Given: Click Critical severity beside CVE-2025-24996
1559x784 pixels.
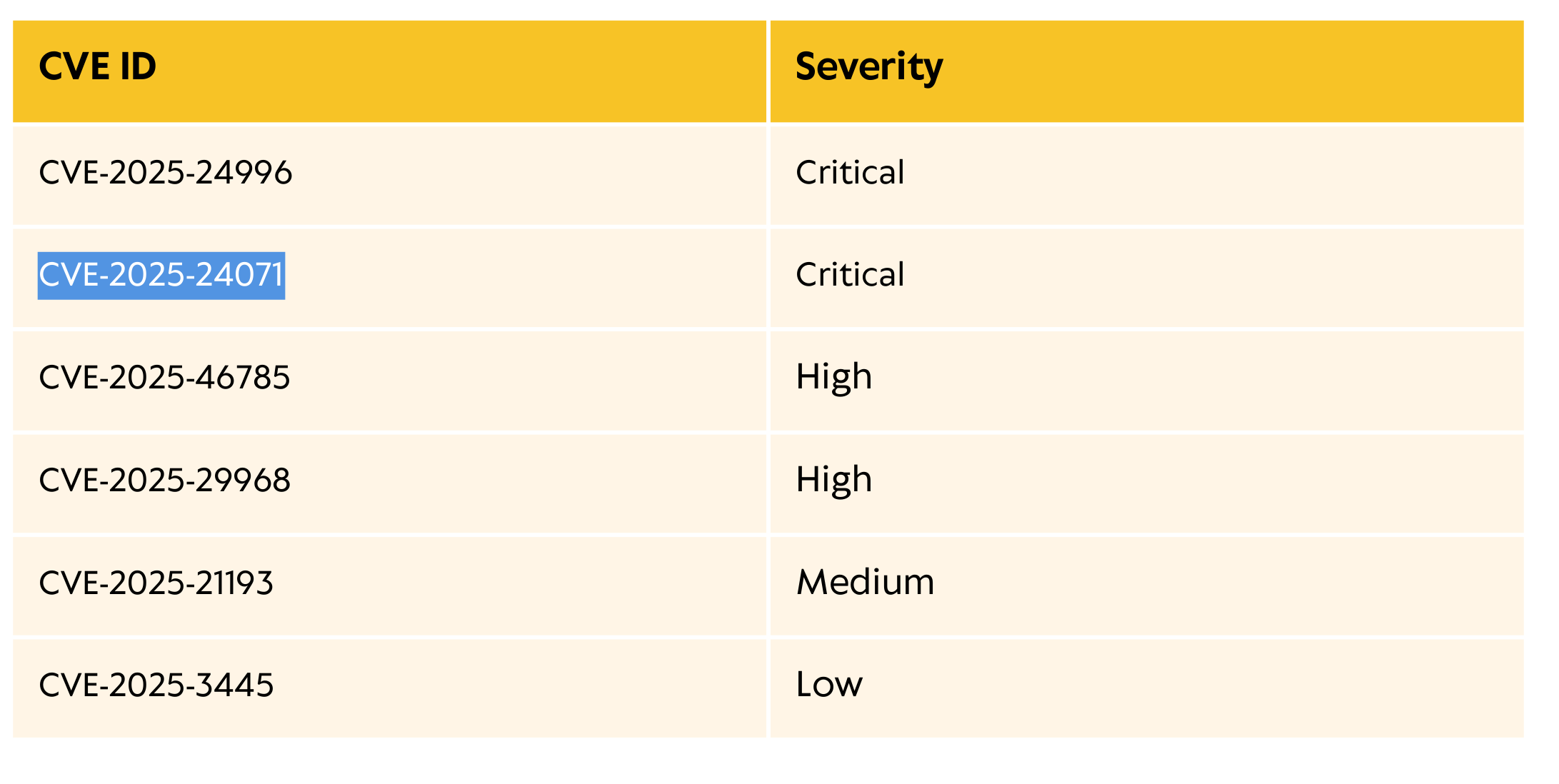Looking at the screenshot, I should point(850,173).
